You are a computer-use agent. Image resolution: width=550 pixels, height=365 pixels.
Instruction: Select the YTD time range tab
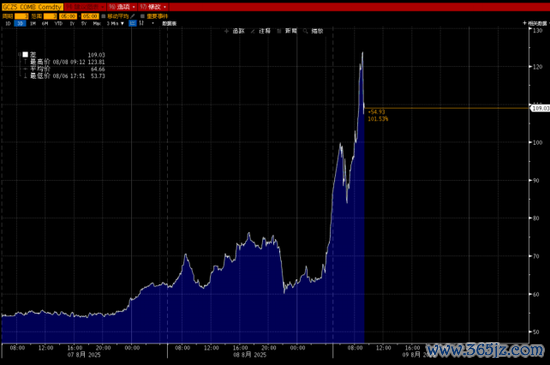click(58, 23)
